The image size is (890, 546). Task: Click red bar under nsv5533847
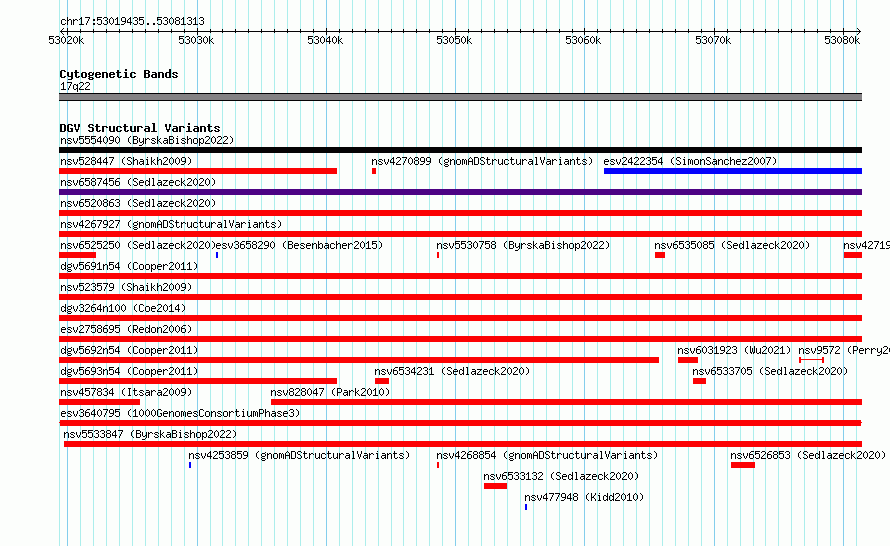click(x=463, y=444)
